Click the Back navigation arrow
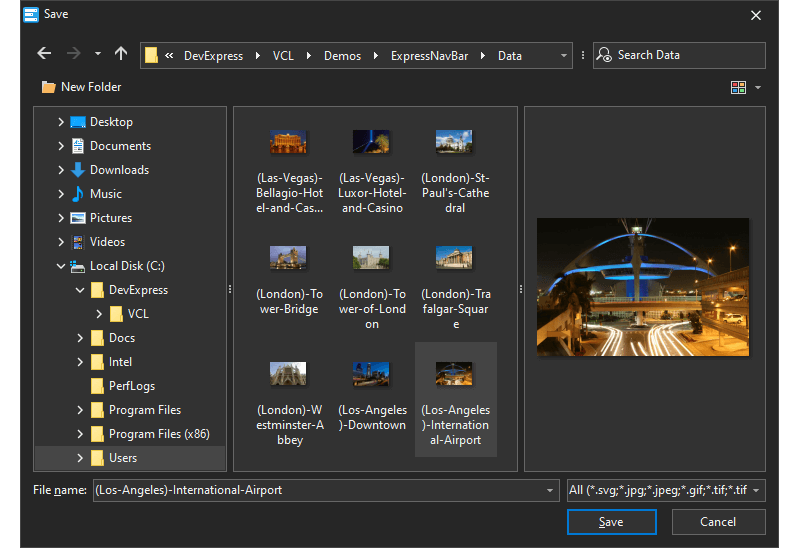This screenshot has height=548, width=800. pos(44,54)
